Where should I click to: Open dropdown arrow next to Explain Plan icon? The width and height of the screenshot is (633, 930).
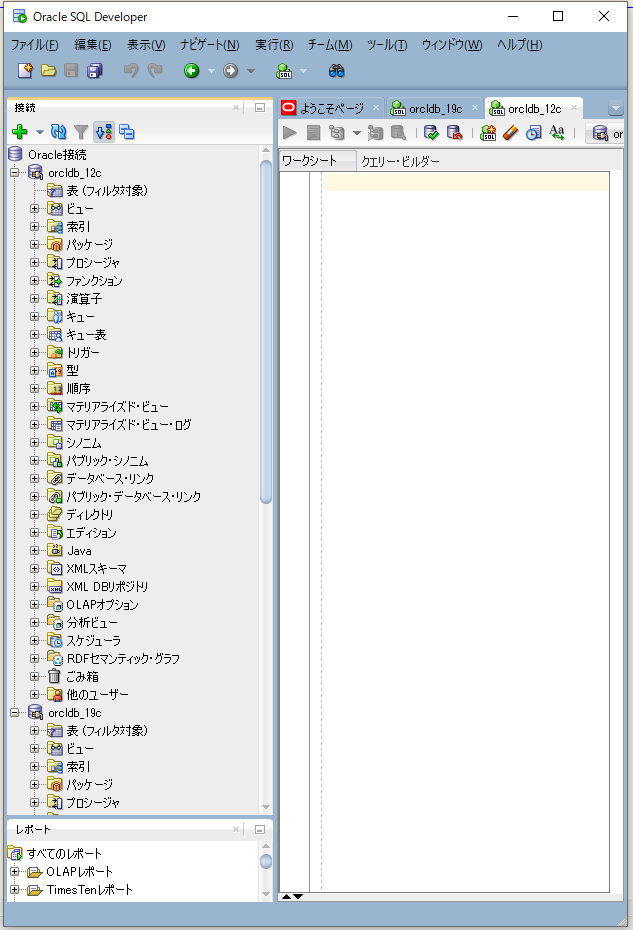[x=357, y=133]
